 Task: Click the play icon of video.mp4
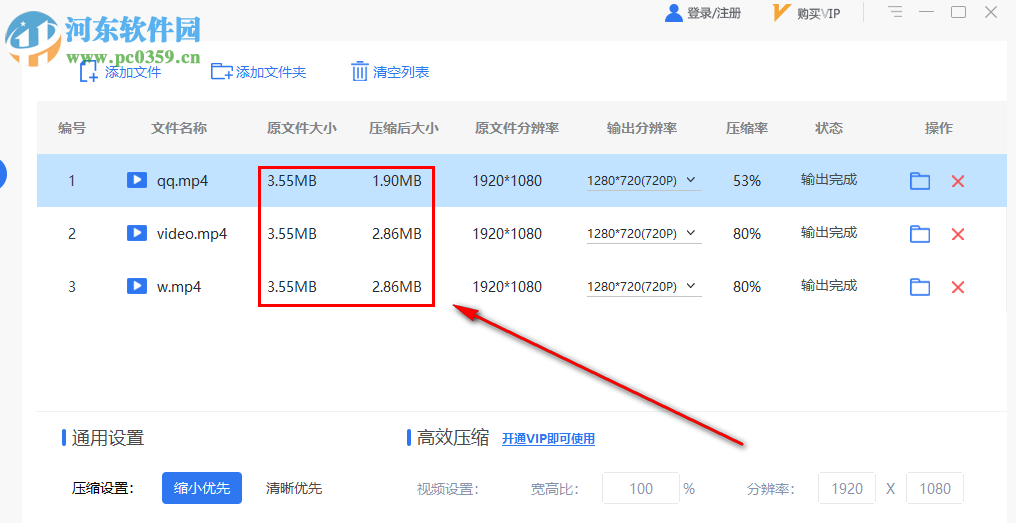tap(137, 233)
